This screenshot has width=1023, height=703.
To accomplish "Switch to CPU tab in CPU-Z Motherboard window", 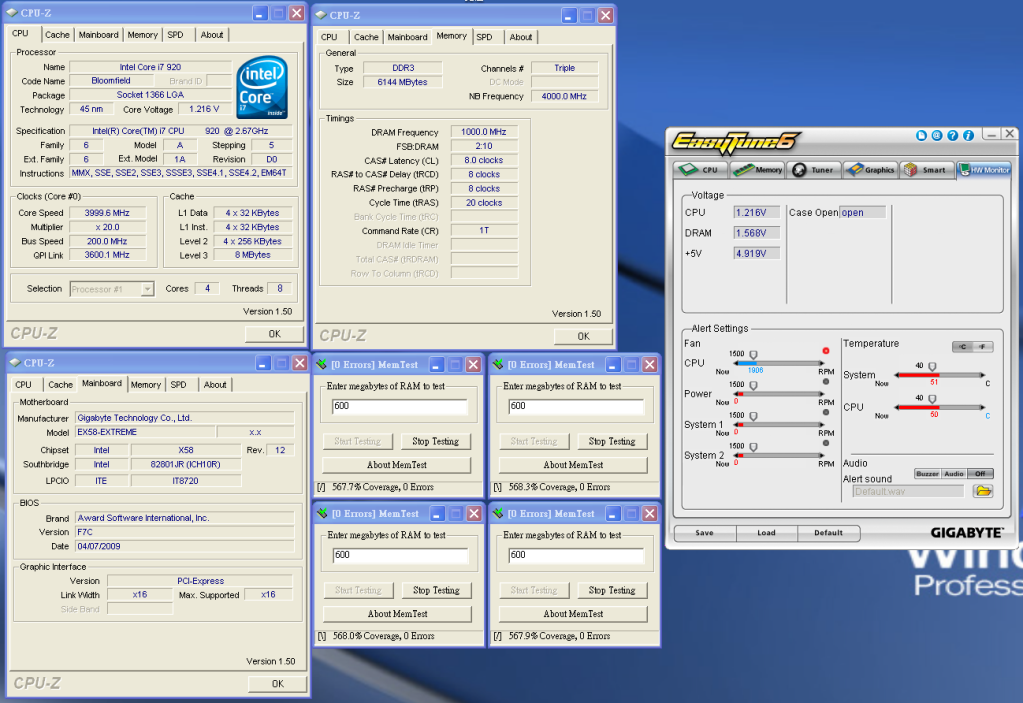I will click(23, 385).
